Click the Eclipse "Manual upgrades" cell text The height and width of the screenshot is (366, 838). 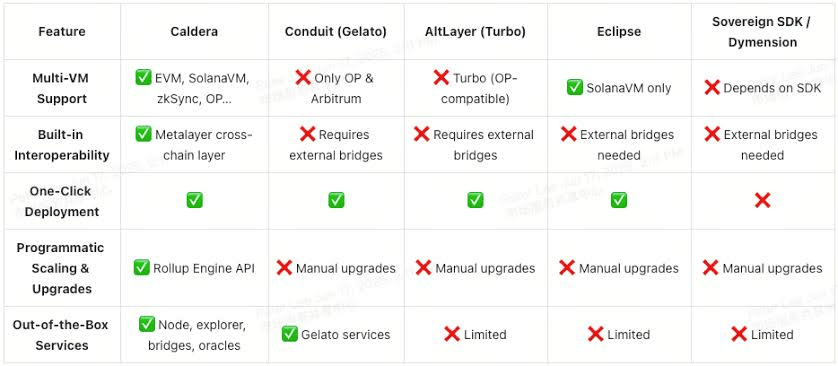point(628,268)
